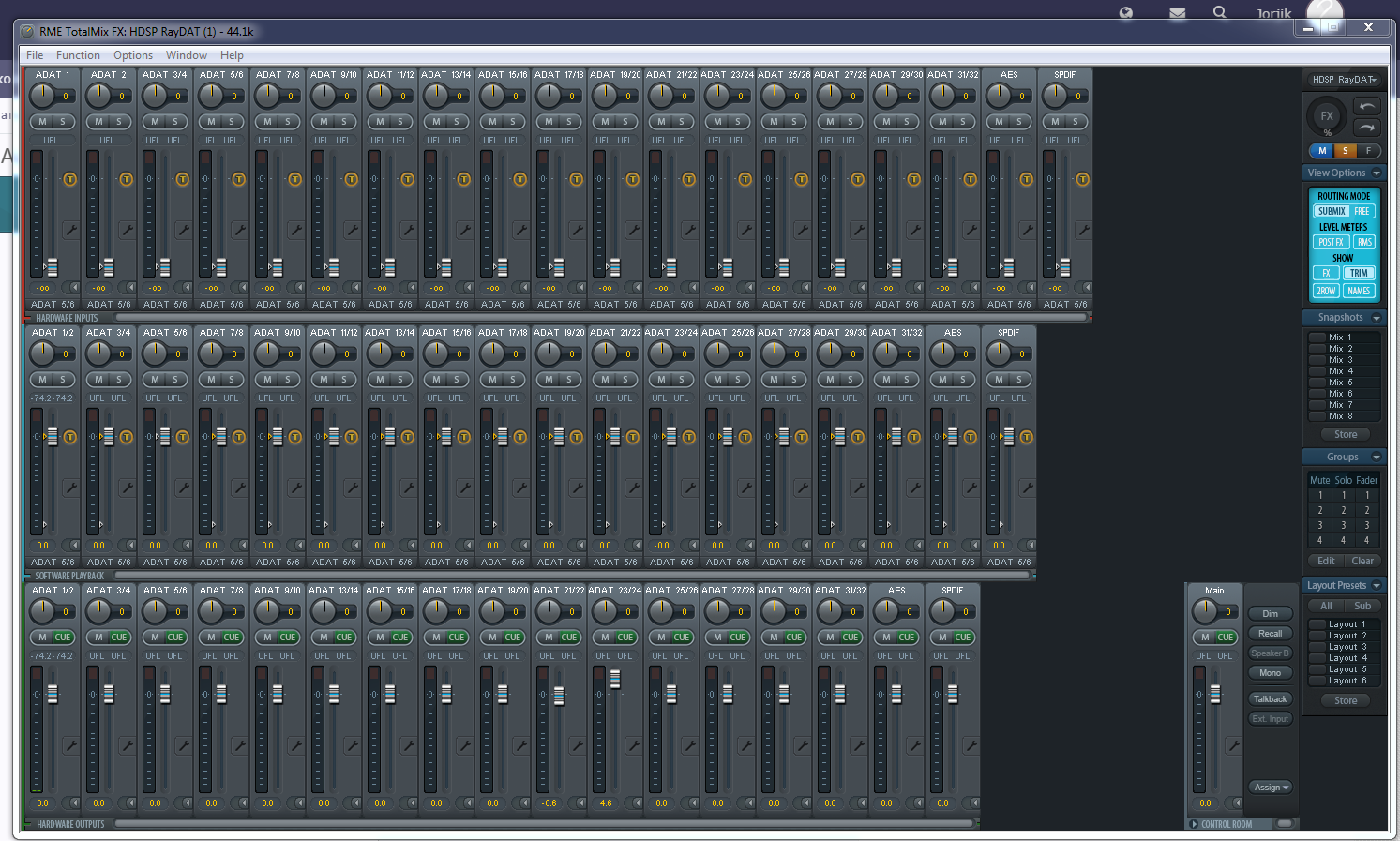Open wrench settings on hardware input SPDIF
This screenshot has width=1400, height=841.
point(1083,229)
